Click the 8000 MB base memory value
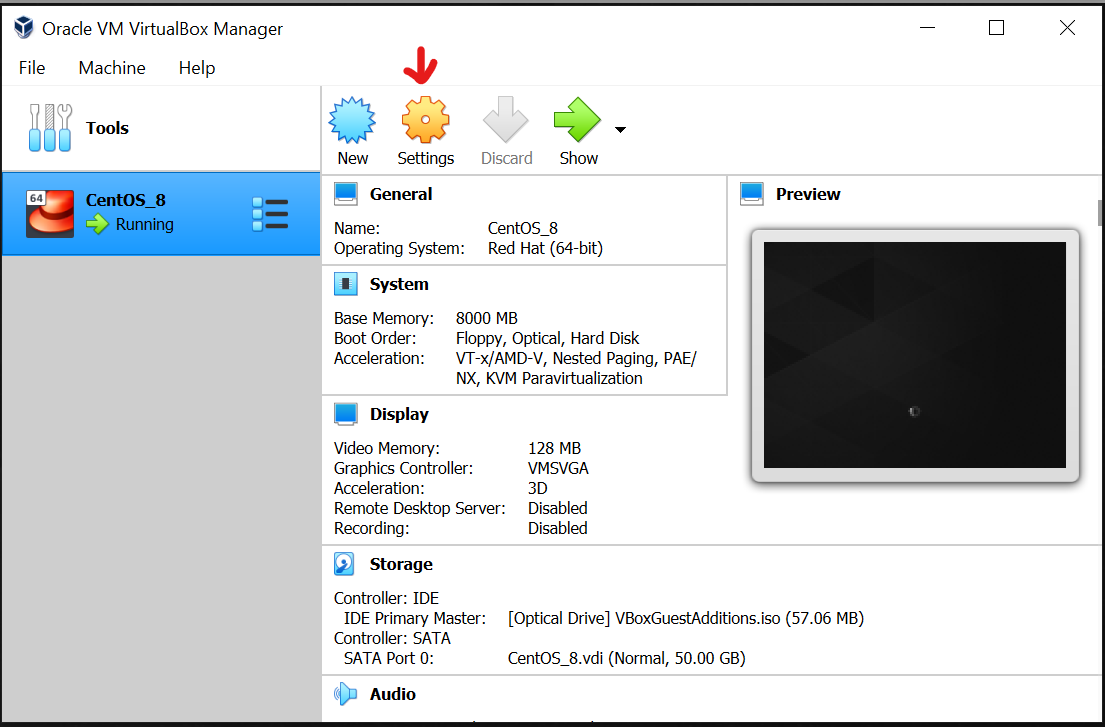This screenshot has height=727, width=1105. 486,318
